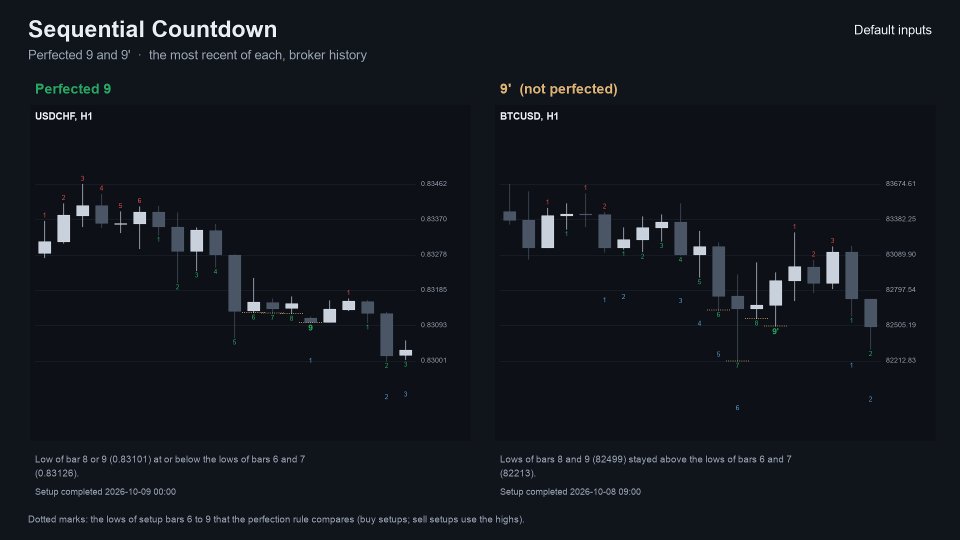Click the 82212.83 price axis label

coord(901,361)
